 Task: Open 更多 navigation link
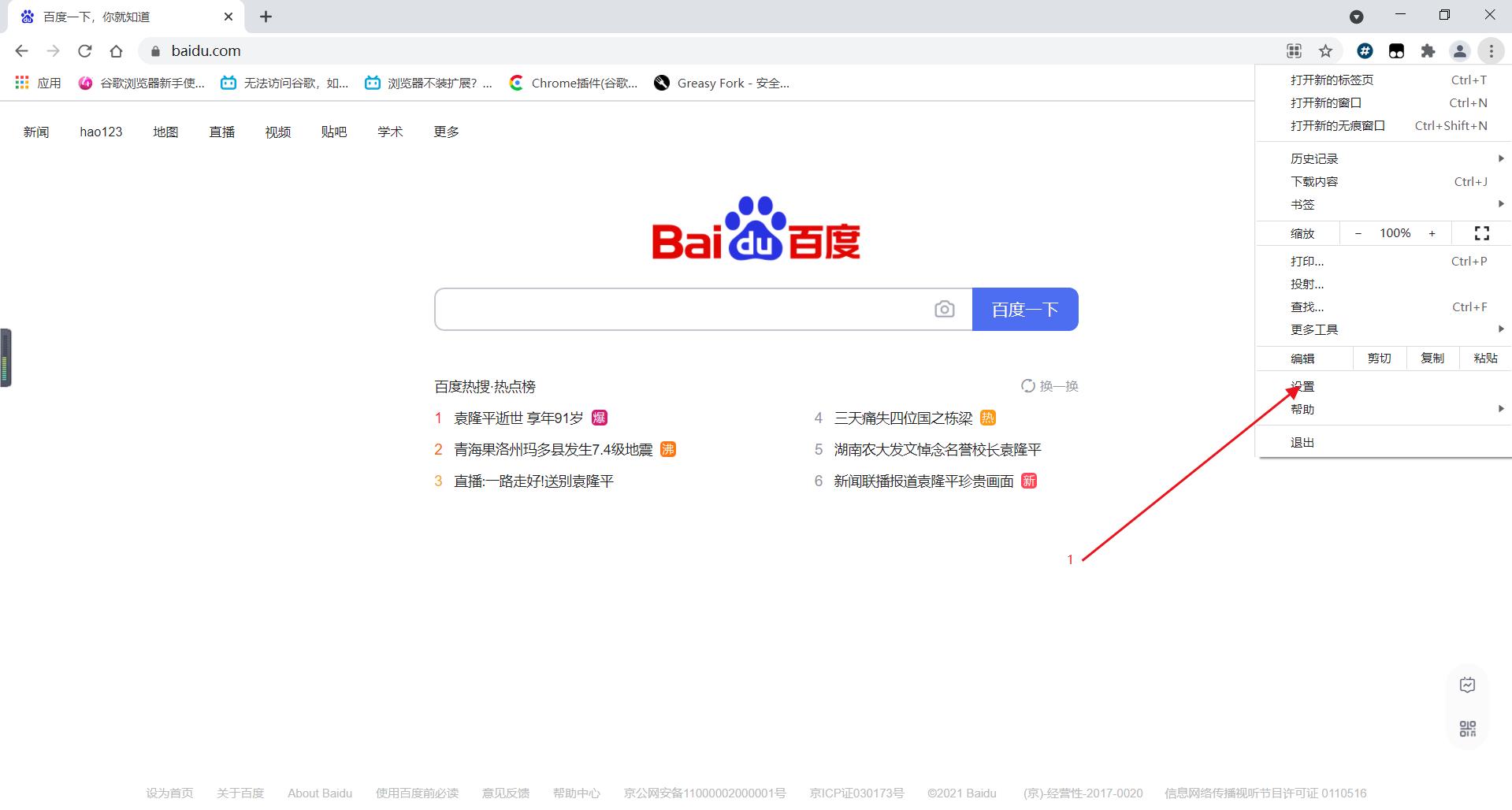pos(446,132)
